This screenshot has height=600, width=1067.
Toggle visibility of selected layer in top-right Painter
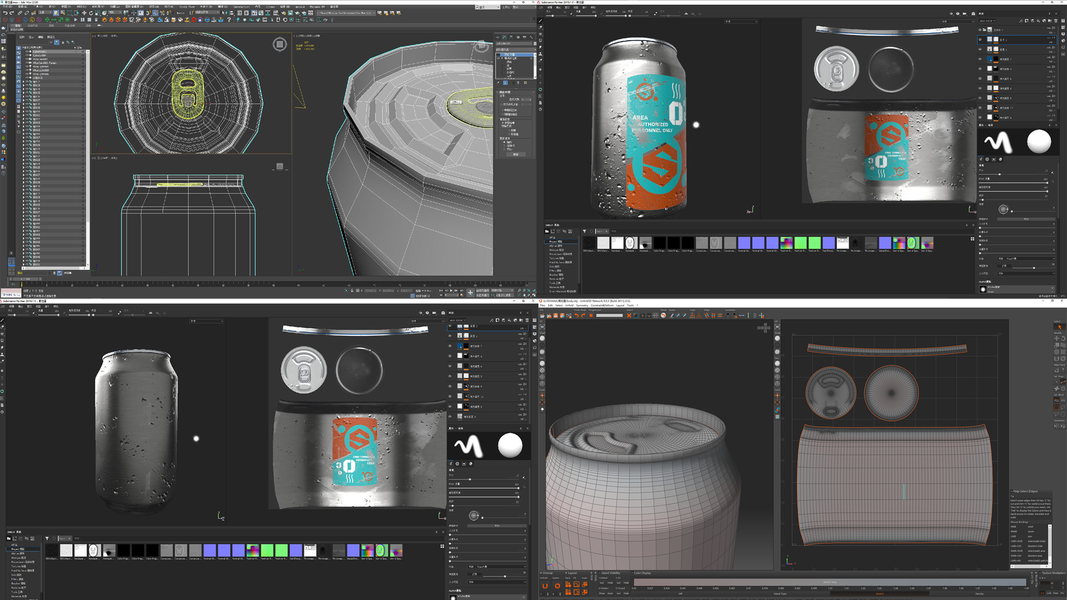pos(980,39)
